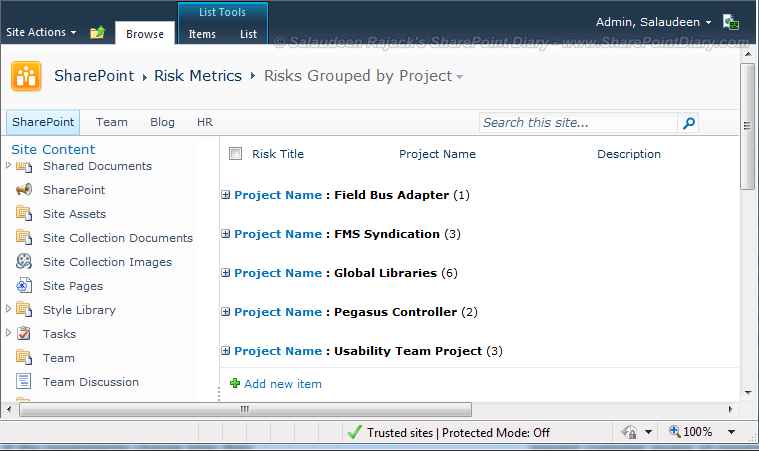Click the SharePoint announcements megaphone icon
Screen dimensions: 759x451
[x=24, y=190]
